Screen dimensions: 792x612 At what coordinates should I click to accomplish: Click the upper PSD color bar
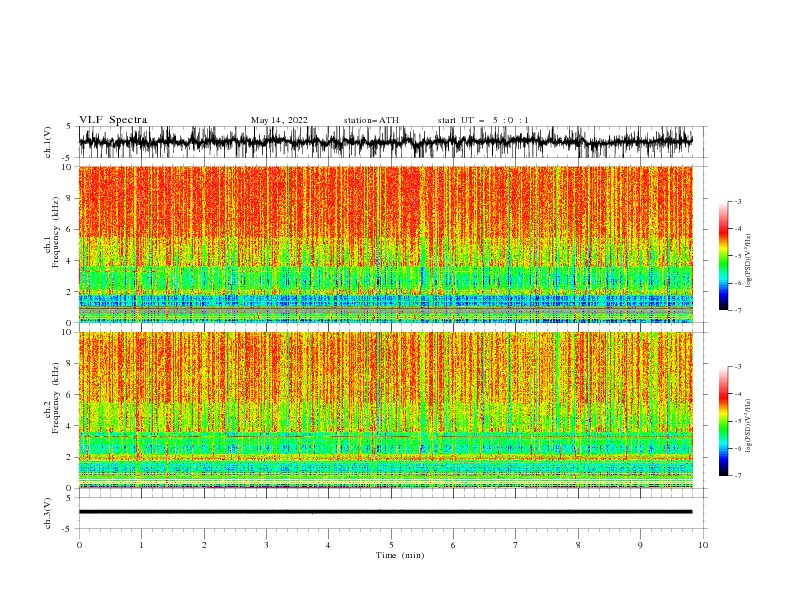coord(723,256)
